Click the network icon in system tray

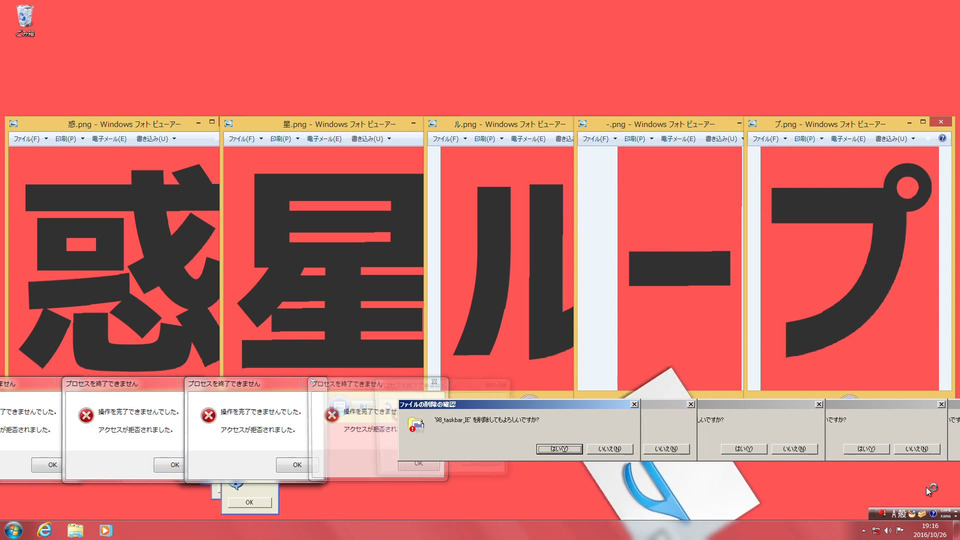point(876,531)
